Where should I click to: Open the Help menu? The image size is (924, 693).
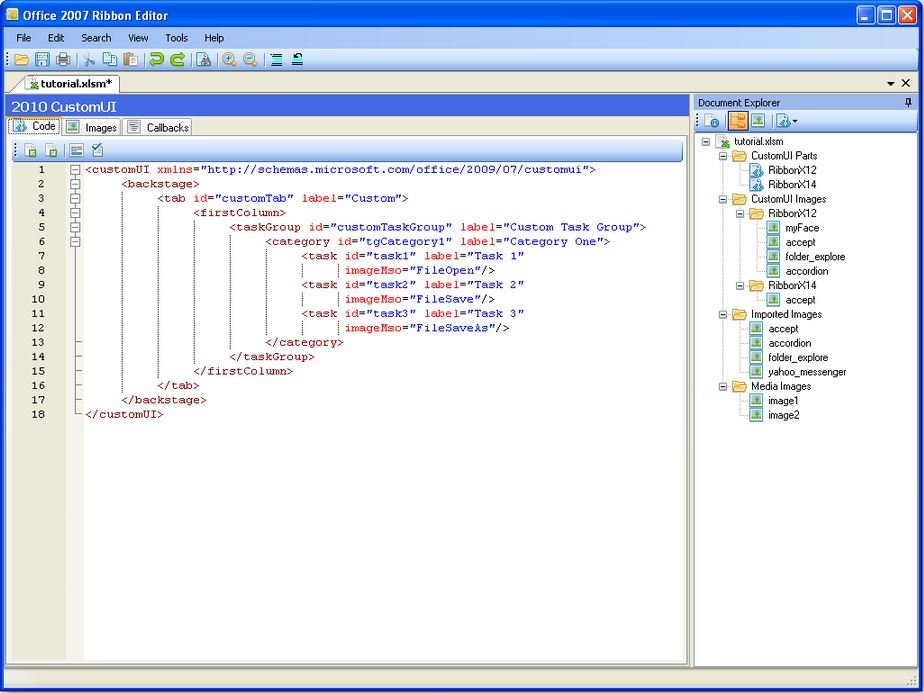coord(214,38)
